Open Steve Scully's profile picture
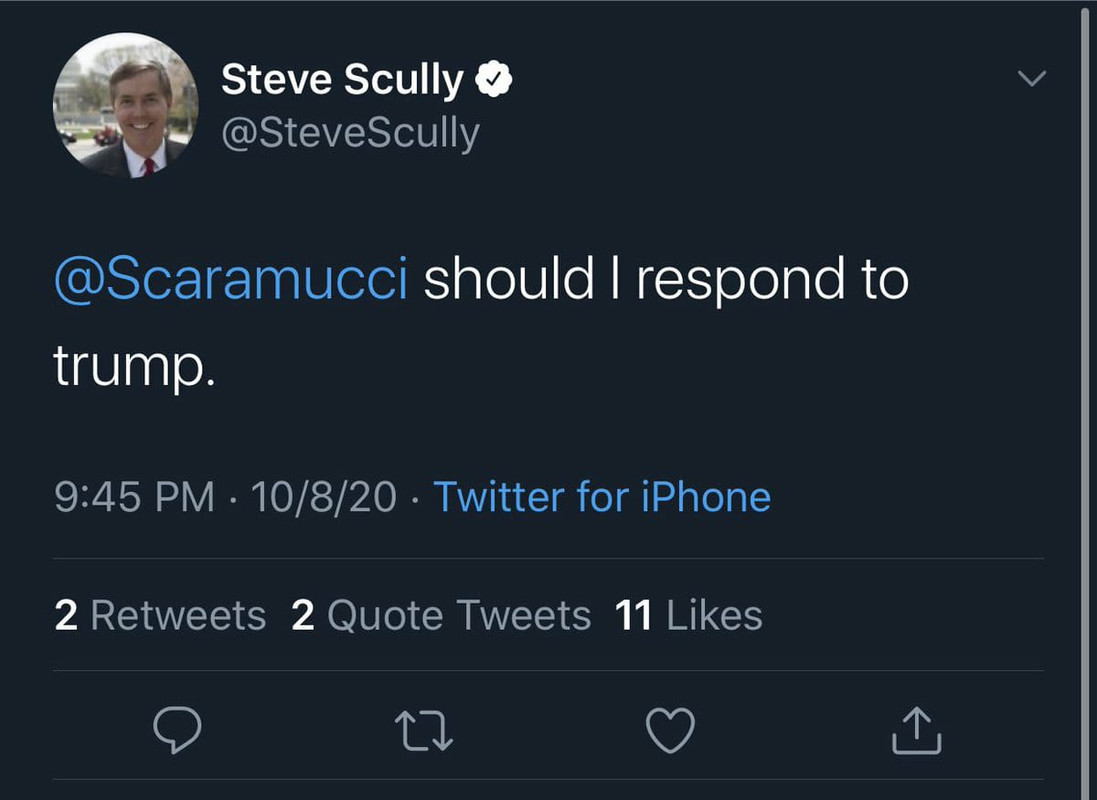 126,106
